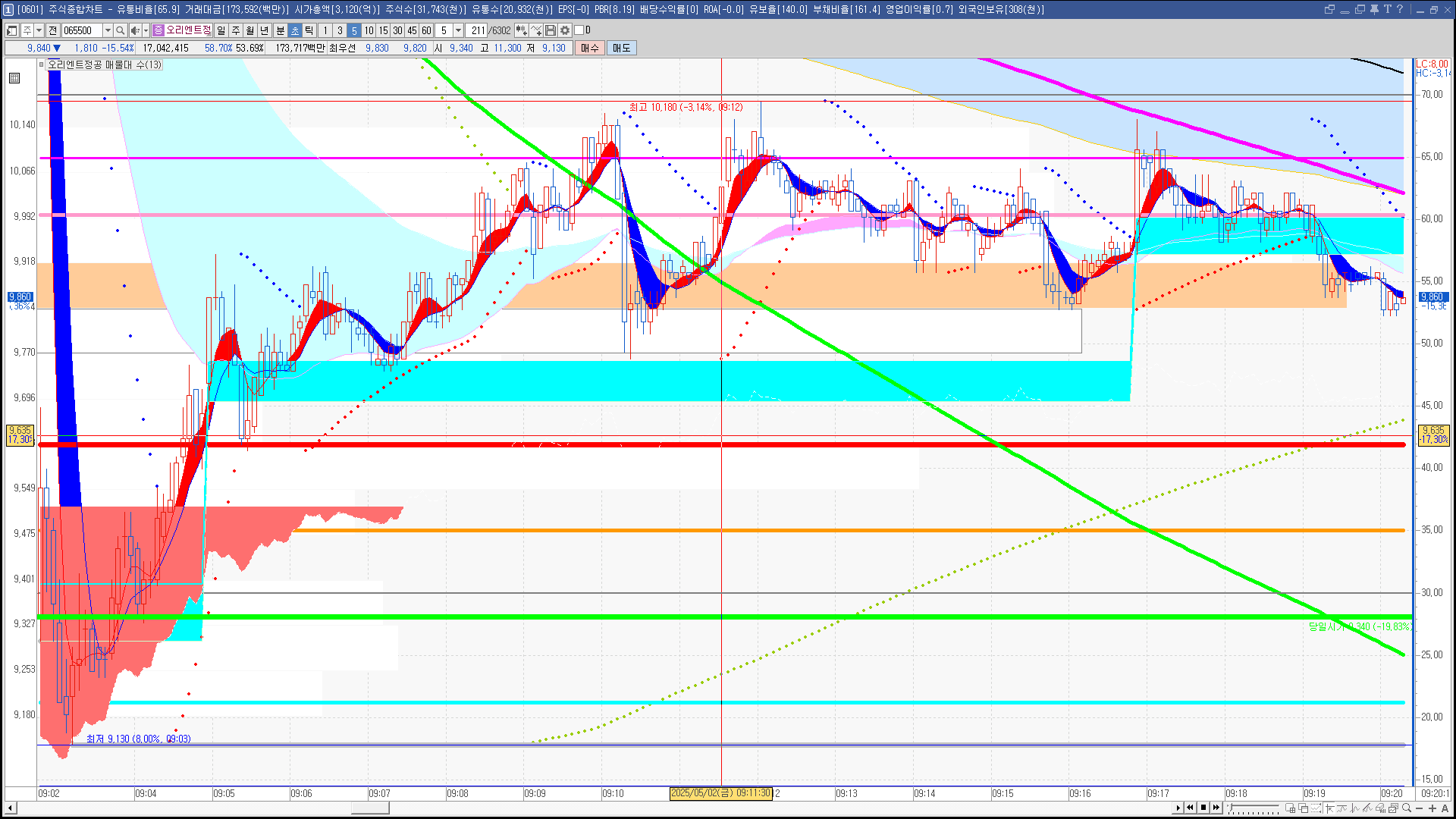Click the data table grid icon at chart top-left

click(14, 78)
